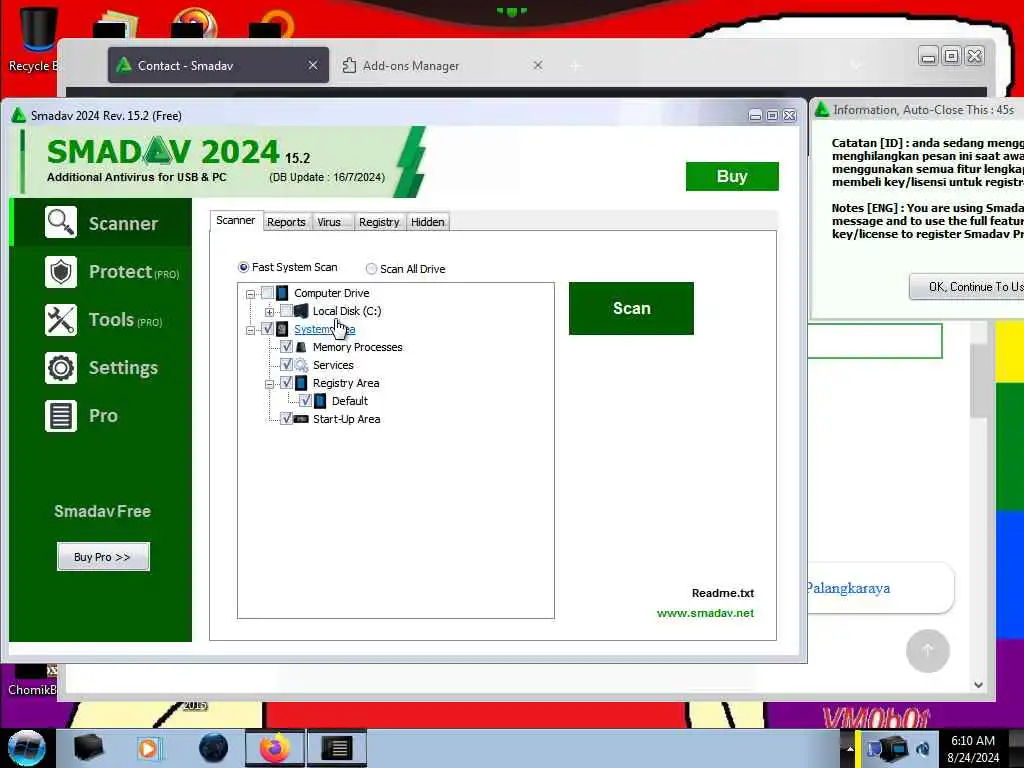Image resolution: width=1024 pixels, height=768 pixels.
Task: Click the green Scan button
Action: tap(631, 308)
